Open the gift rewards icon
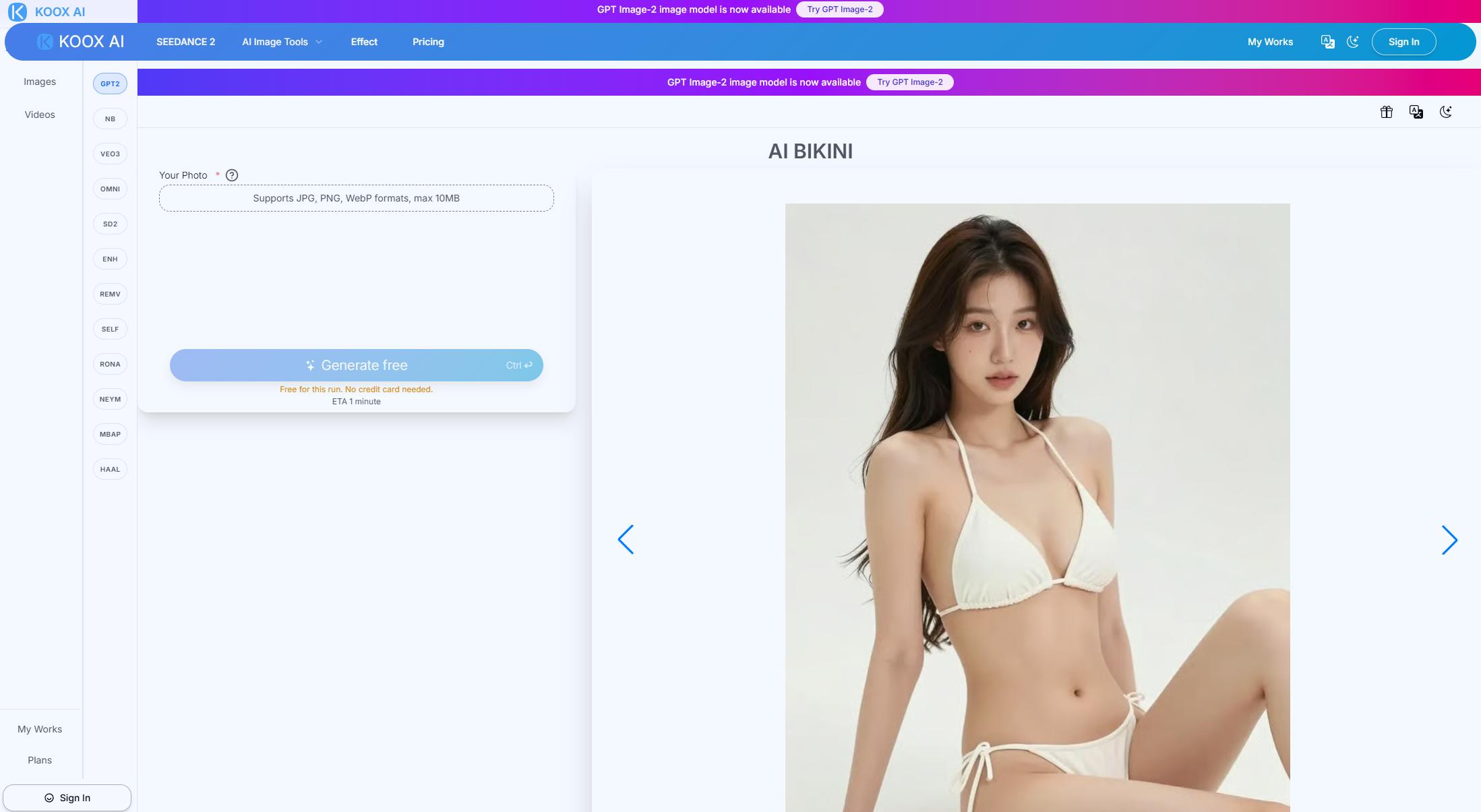Screen dimensions: 1481x812 pos(1386,112)
